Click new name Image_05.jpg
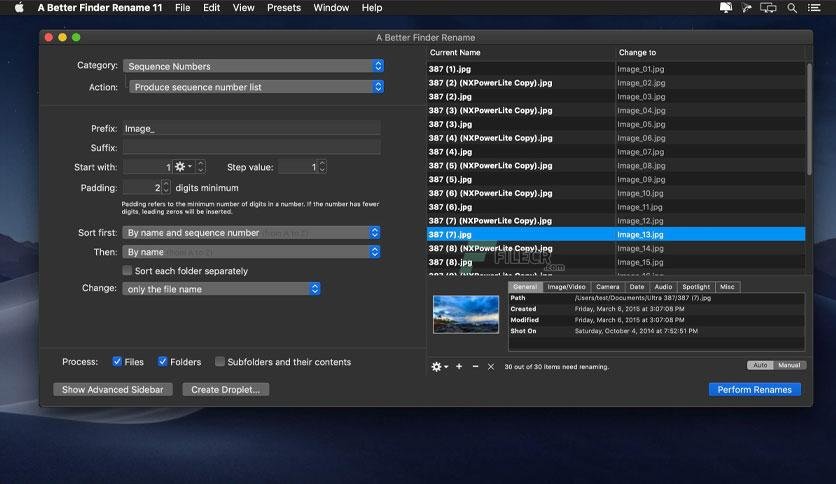836x484 pixels. pyautogui.click(x=641, y=124)
